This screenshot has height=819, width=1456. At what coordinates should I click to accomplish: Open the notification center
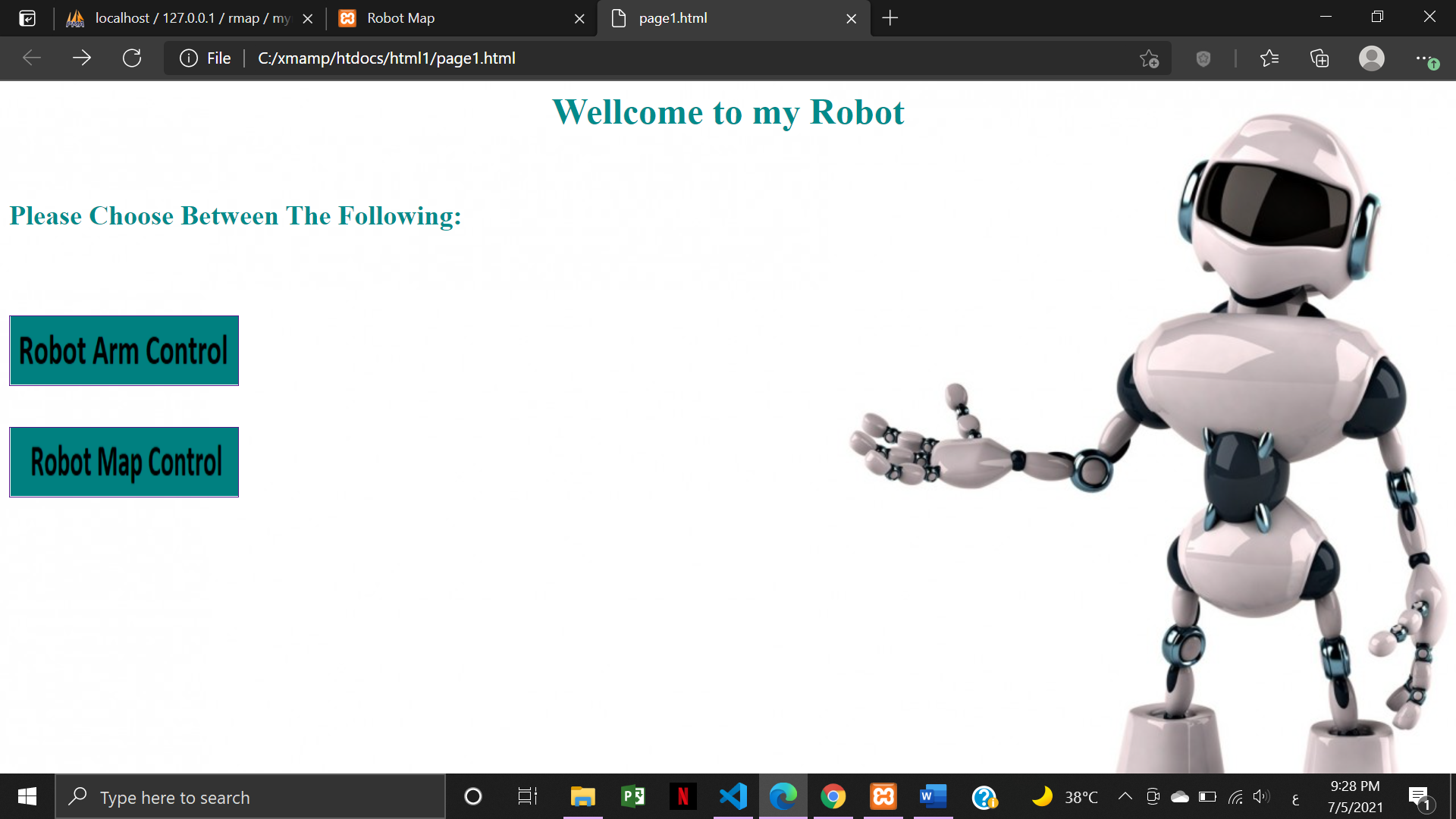coord(1420,797)
